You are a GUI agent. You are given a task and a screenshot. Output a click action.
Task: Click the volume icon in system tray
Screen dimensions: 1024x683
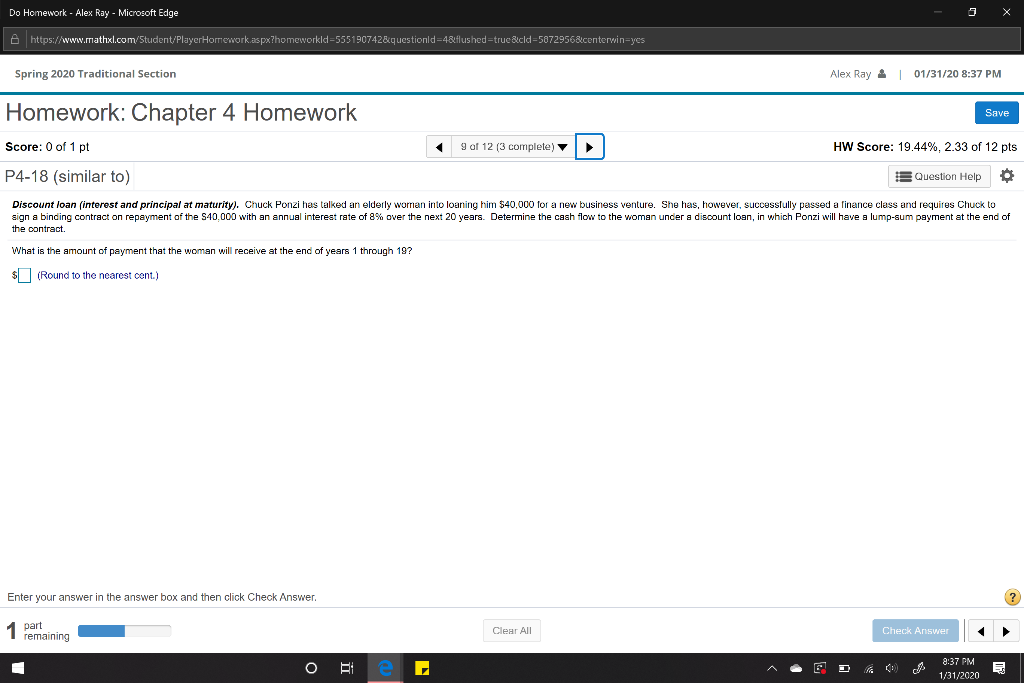(x=891, y=667)
